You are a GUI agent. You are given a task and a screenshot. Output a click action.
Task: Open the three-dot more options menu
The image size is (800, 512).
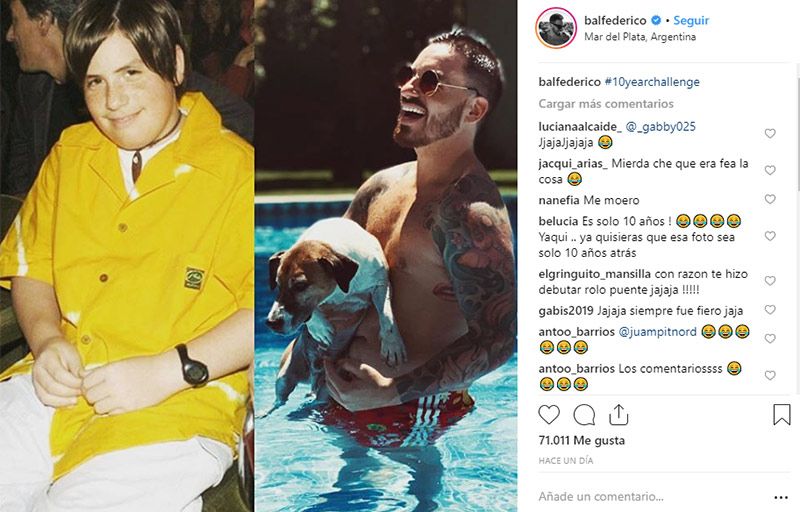click(781, 497)
